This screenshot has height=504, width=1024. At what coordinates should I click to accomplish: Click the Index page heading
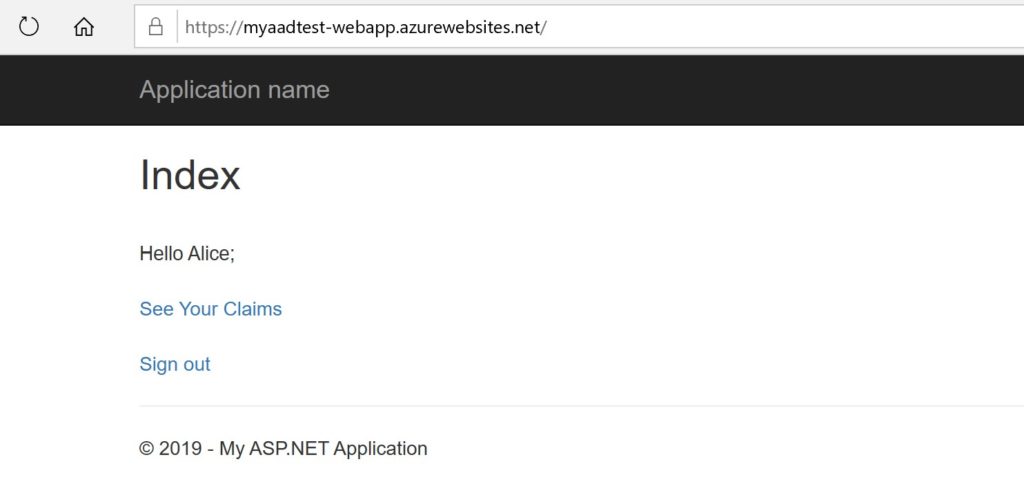[x=190, y=176]
